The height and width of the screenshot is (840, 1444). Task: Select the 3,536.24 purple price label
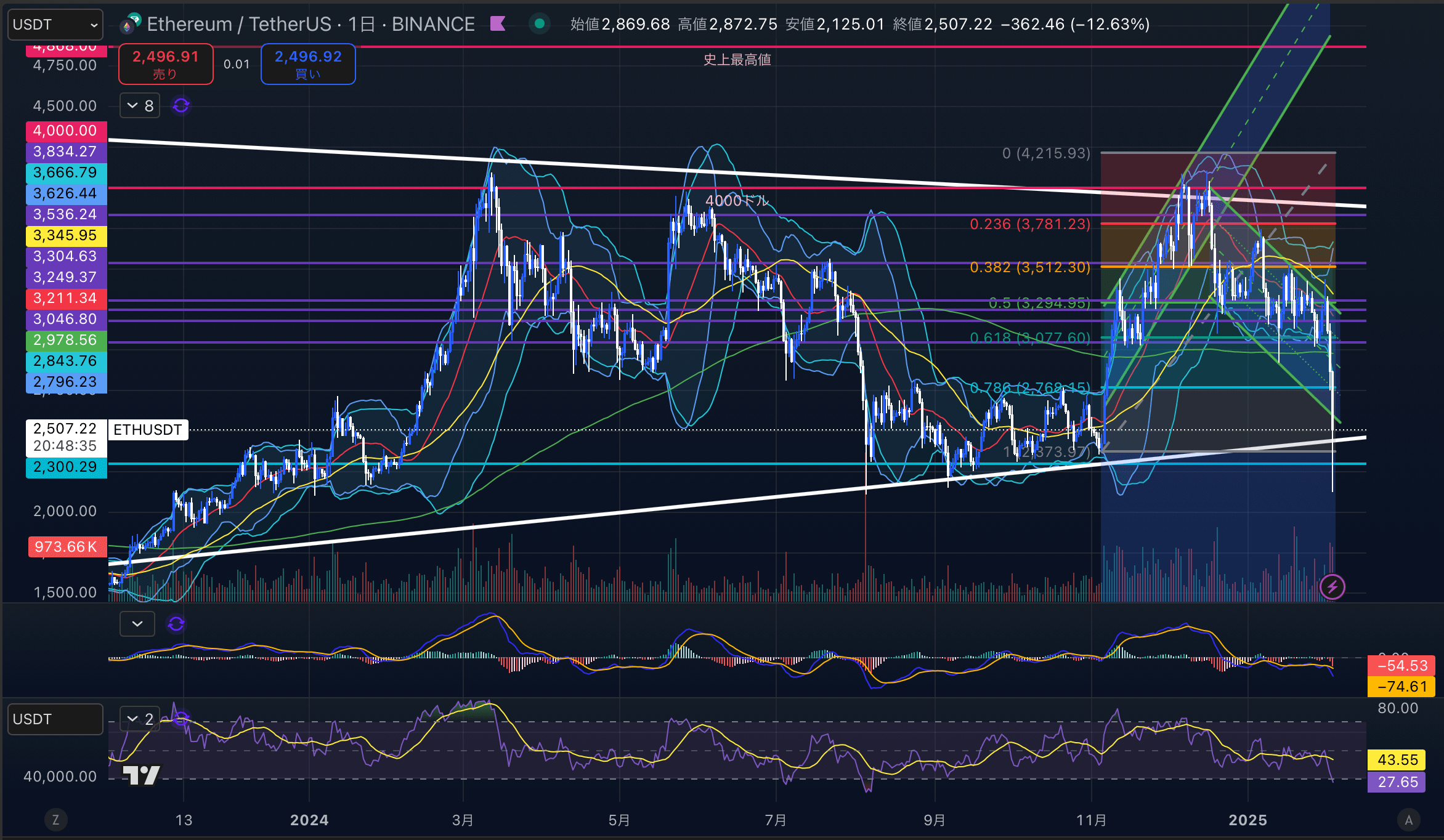pos(66,214)
